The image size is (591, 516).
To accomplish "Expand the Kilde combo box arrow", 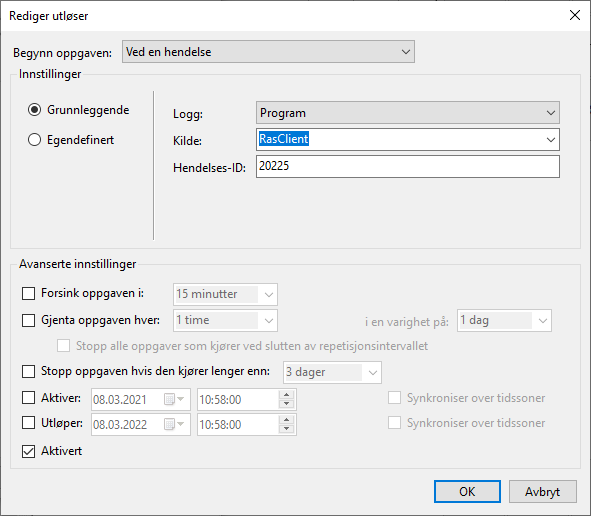I will [551, 140].
